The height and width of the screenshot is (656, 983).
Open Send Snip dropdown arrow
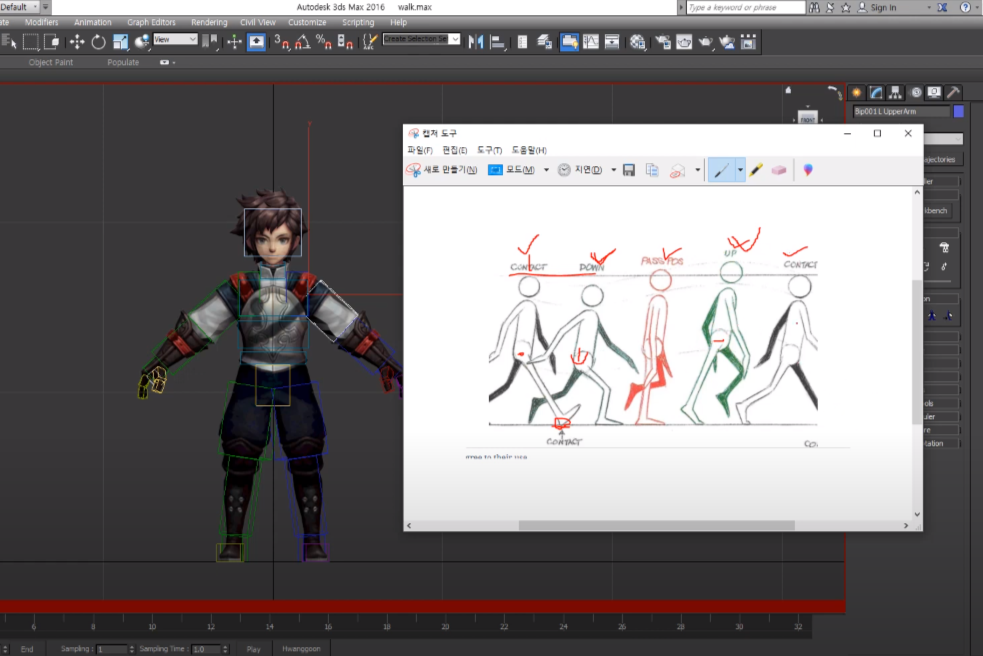[697, 170]
